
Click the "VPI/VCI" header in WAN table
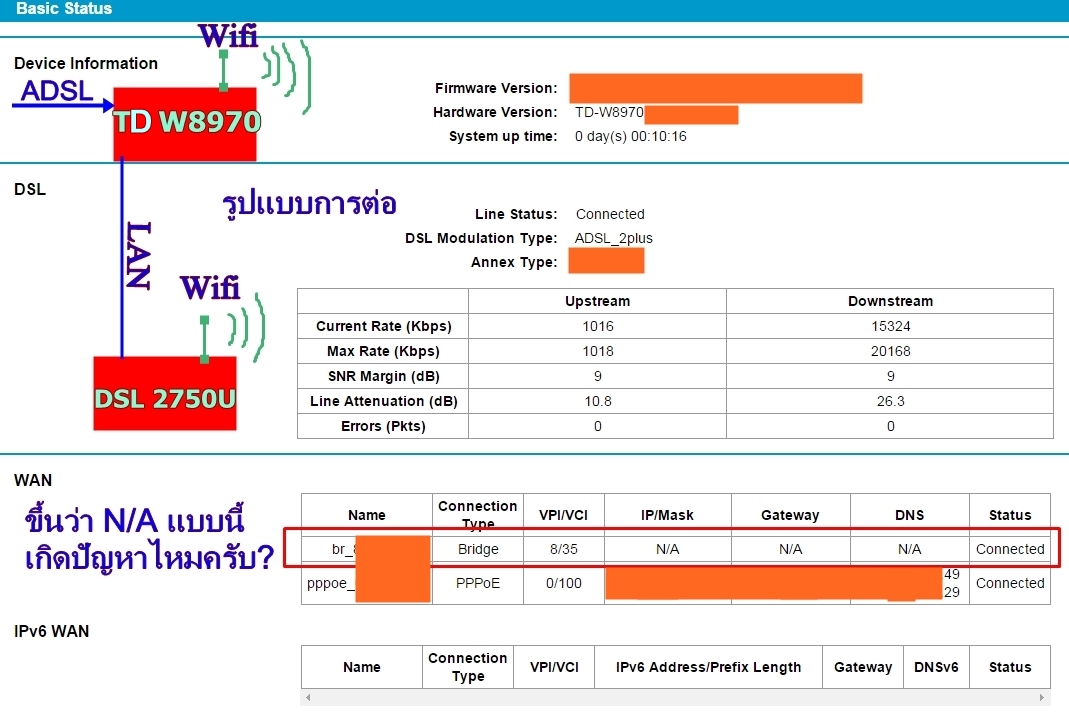click(563, 515)
